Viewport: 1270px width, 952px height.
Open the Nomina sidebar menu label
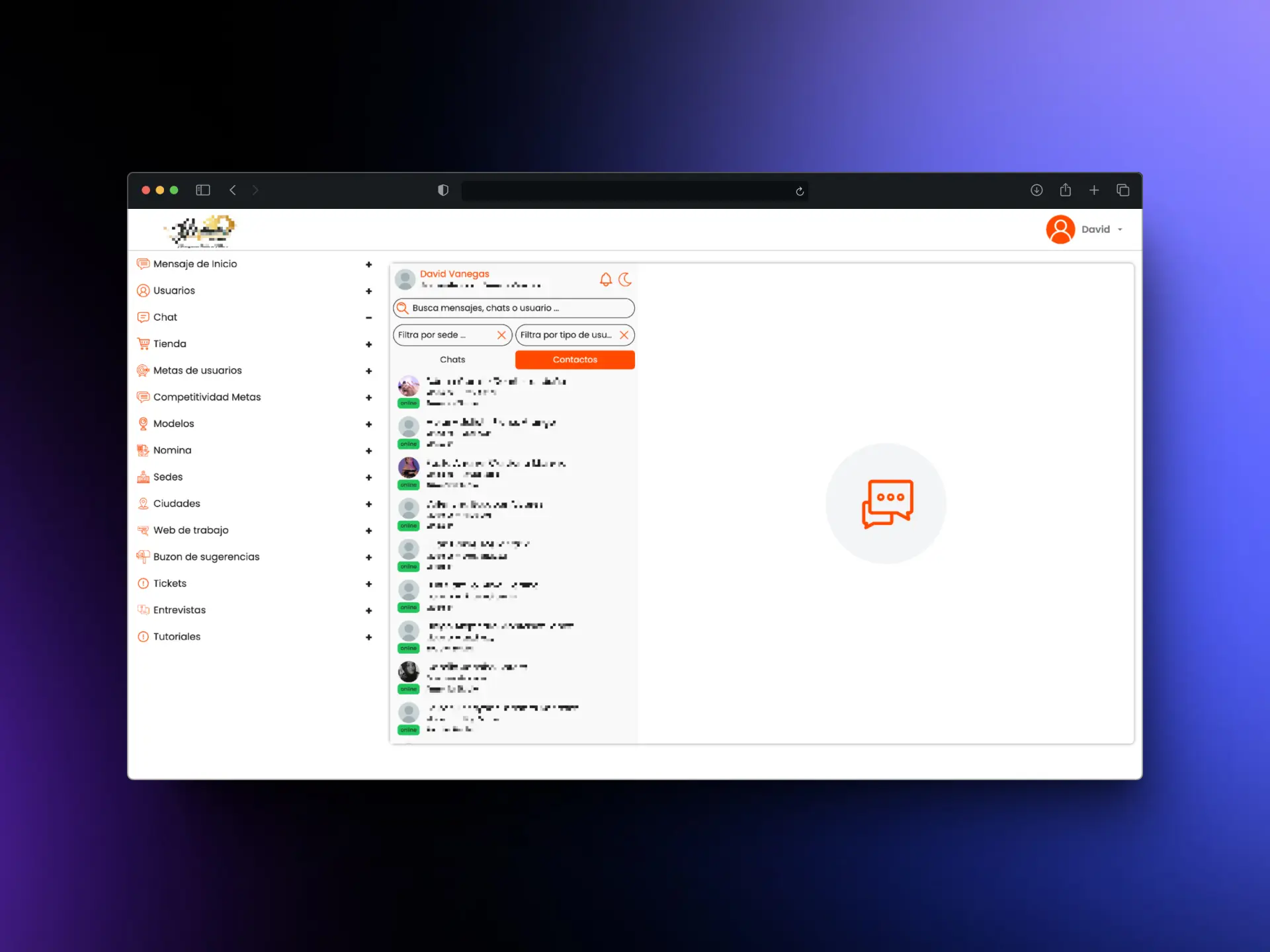(x=172, y=450)
